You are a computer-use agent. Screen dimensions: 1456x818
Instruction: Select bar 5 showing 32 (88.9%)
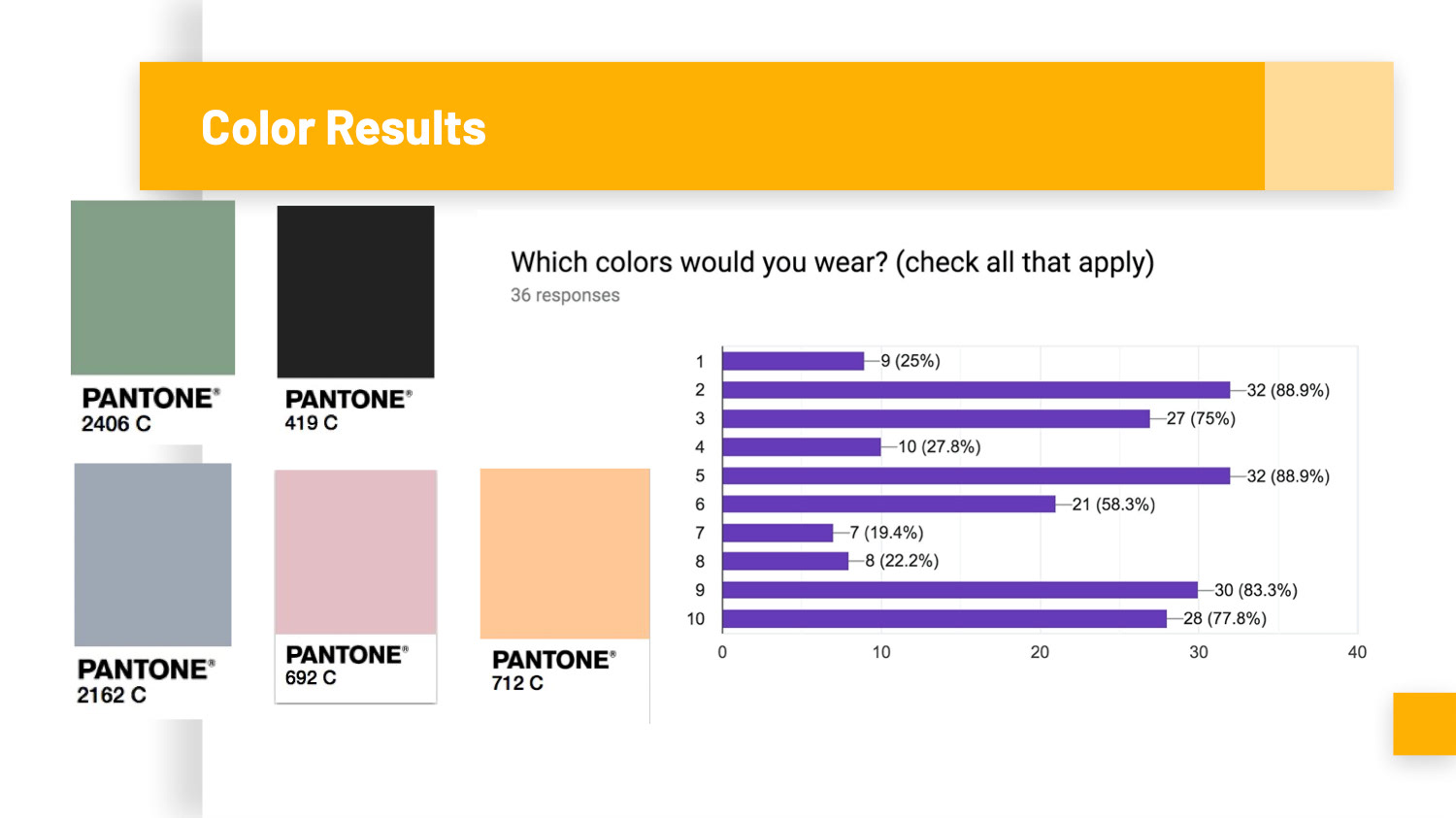pyautogui.click(x=976, y=475)
